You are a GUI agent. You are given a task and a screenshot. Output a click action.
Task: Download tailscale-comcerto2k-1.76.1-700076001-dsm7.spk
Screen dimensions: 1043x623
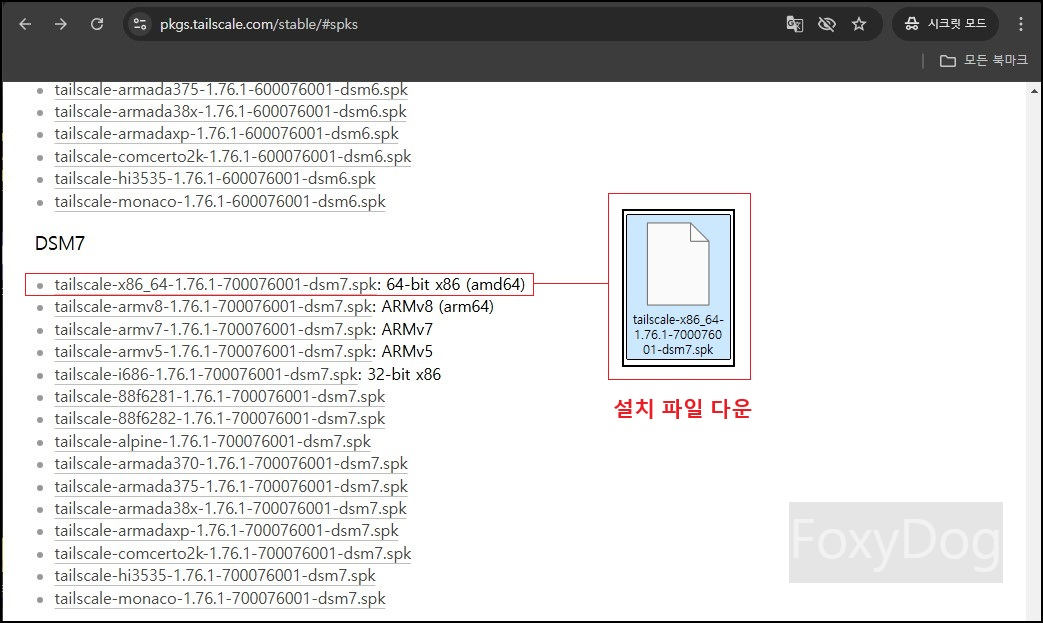[233, 553]
